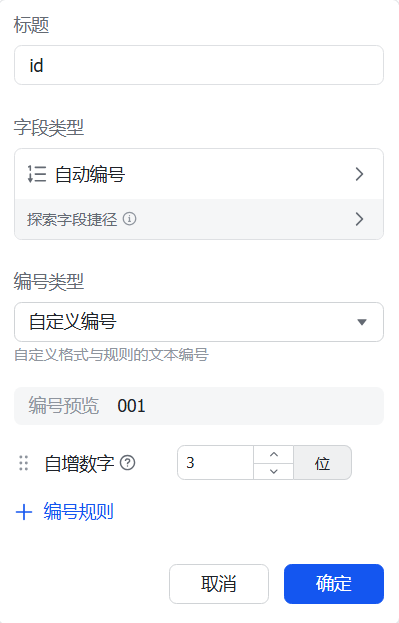
Task: Click the drag handle dots before 自增数字
Action: [24, 463]
